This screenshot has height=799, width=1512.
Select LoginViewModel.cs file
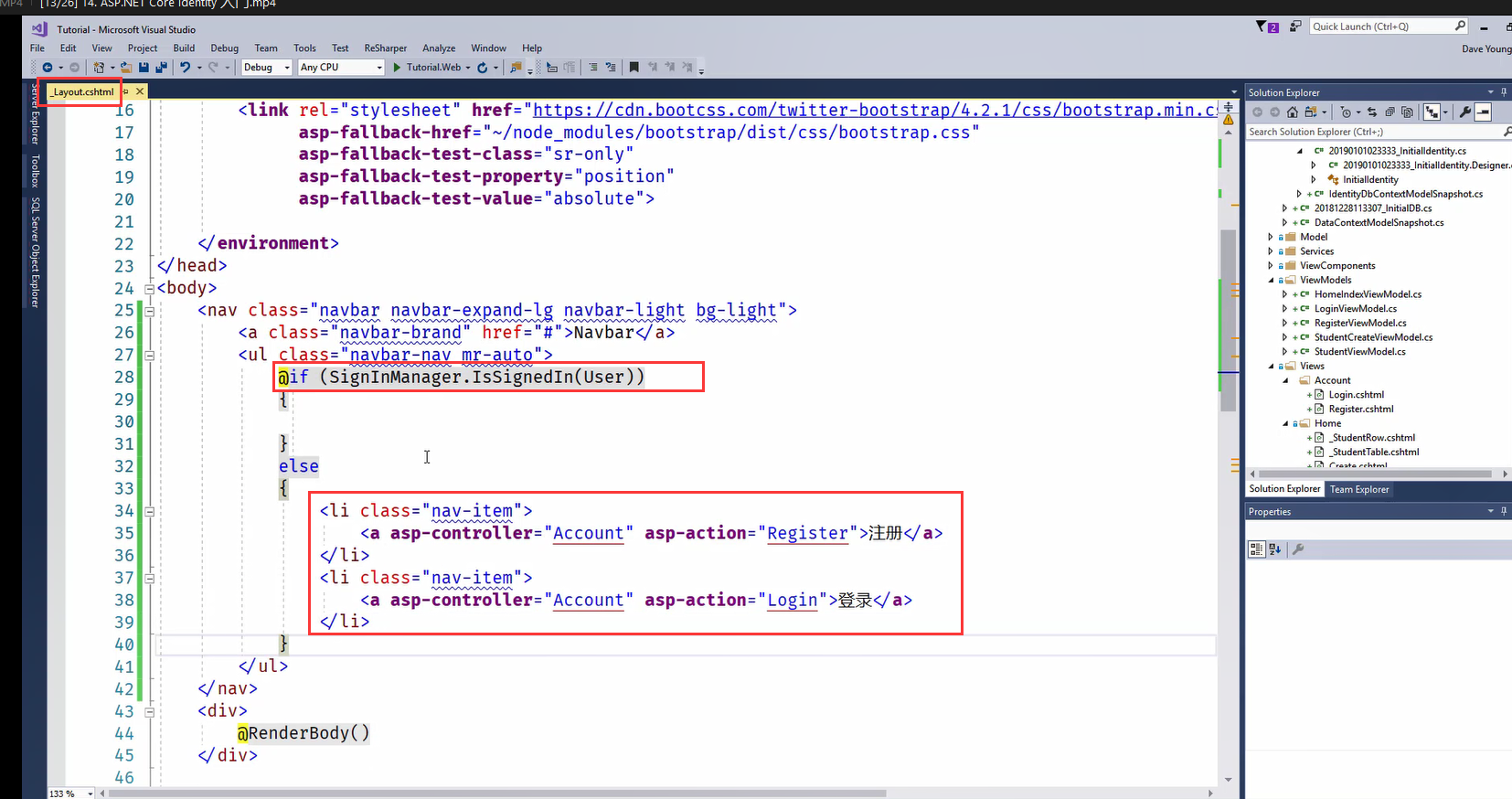(1355, 309)
